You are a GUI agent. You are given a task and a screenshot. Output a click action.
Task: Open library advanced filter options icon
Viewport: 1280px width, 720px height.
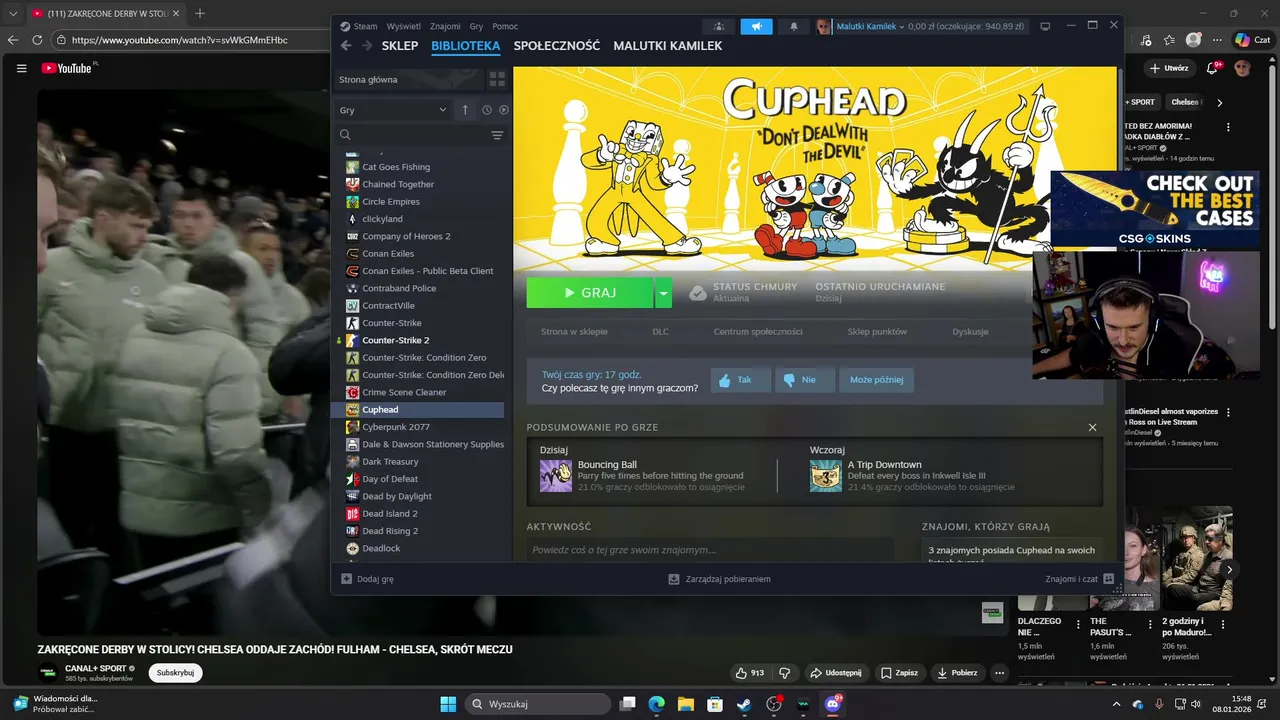click(x=497, y=135)
